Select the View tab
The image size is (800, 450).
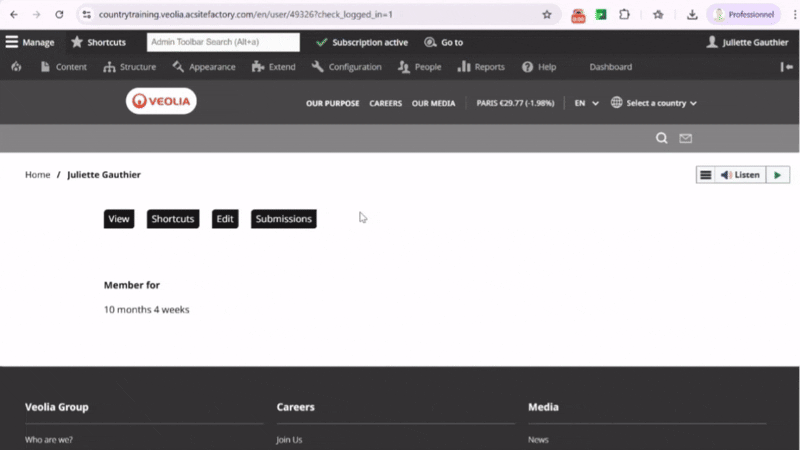click(x=119, y=219)
